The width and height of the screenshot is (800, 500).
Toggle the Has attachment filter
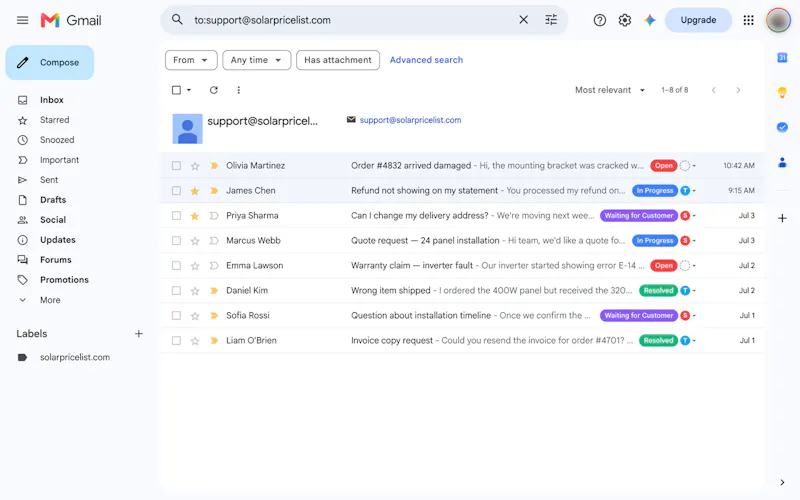(338, 60)
